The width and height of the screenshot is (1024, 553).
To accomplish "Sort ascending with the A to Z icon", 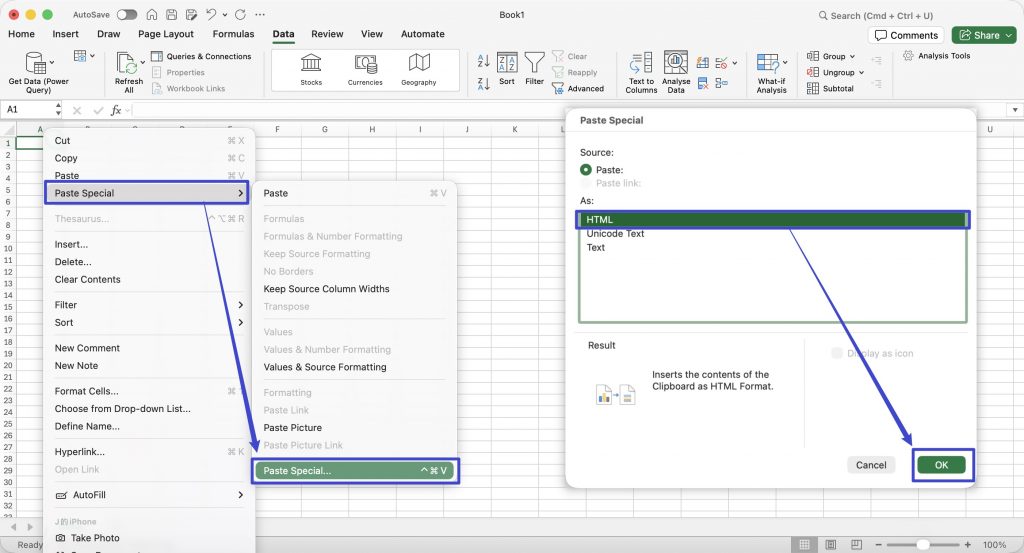I will pyautogui.click(x=483, y=61).
